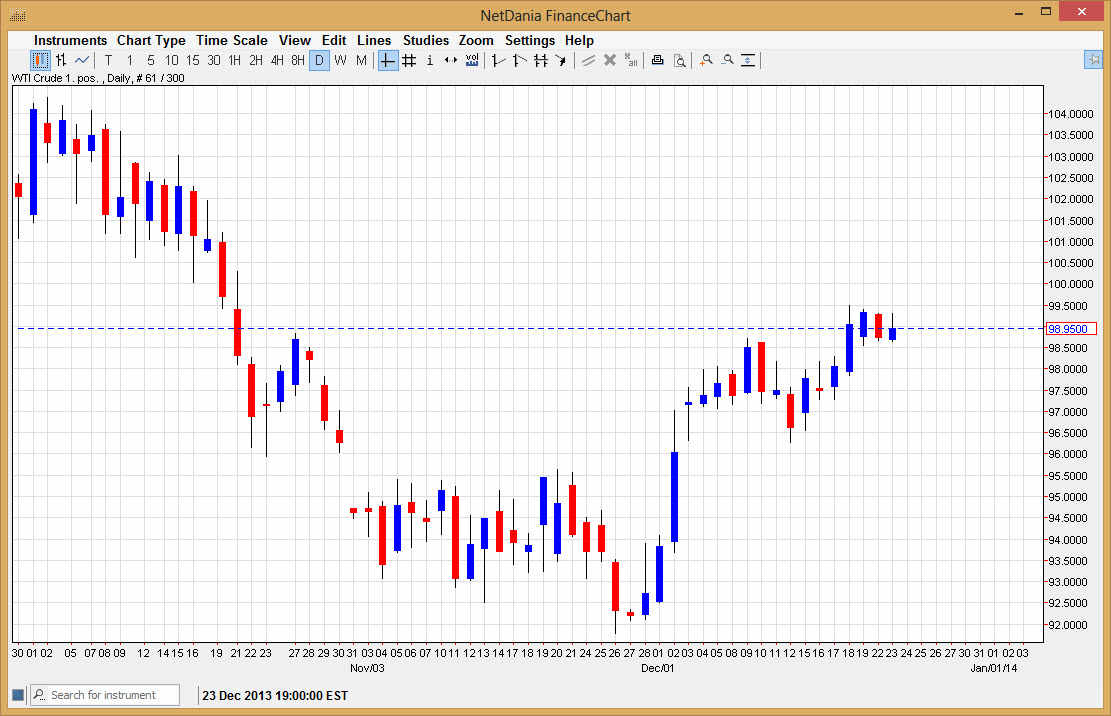Screen dimensions: 1111x716
Task: Click the greyed parallel lines icon
Action: tap(588, 61)
